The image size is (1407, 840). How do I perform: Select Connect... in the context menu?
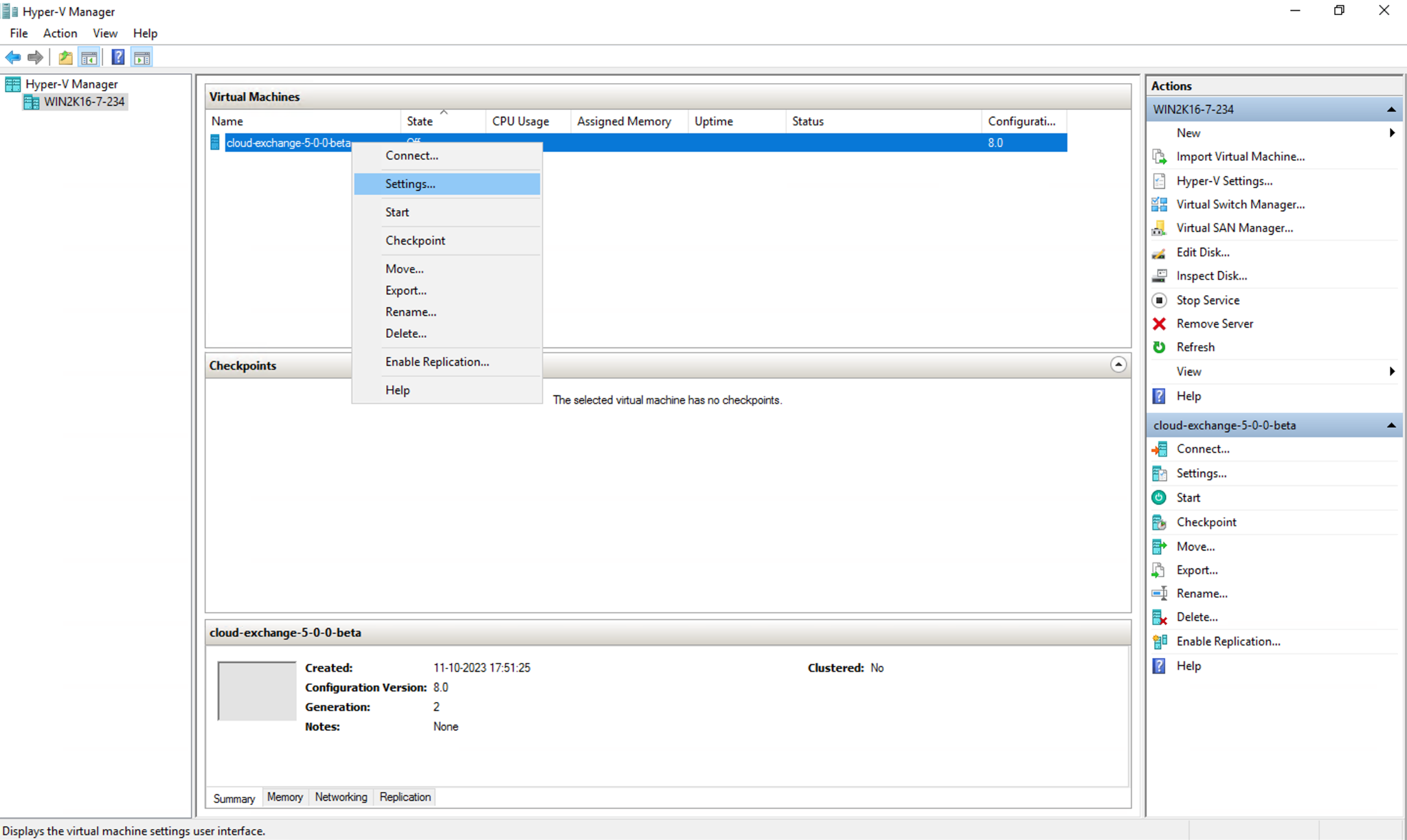447,155
